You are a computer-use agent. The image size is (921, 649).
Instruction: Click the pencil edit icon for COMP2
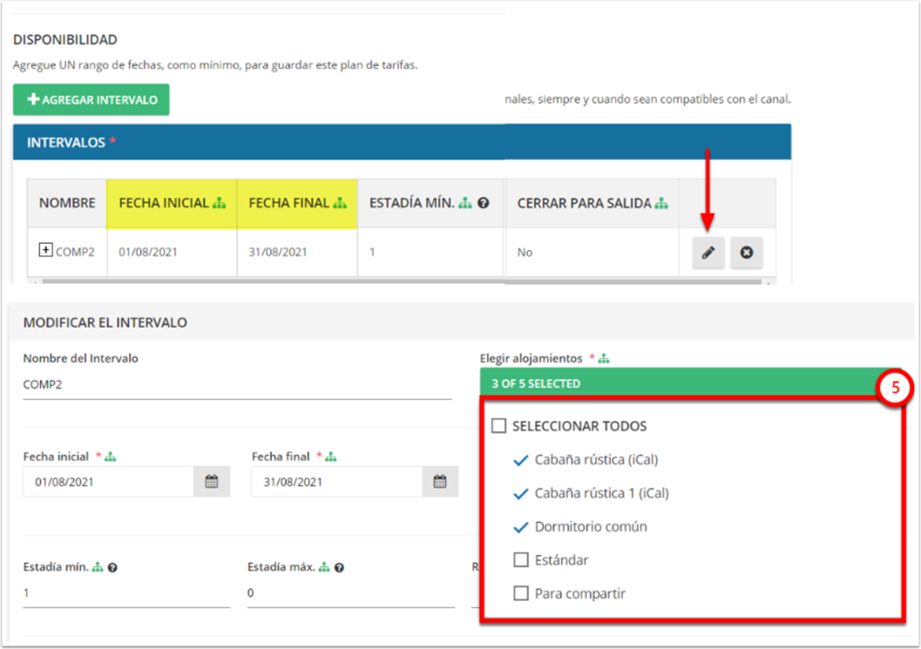[708, 253]
